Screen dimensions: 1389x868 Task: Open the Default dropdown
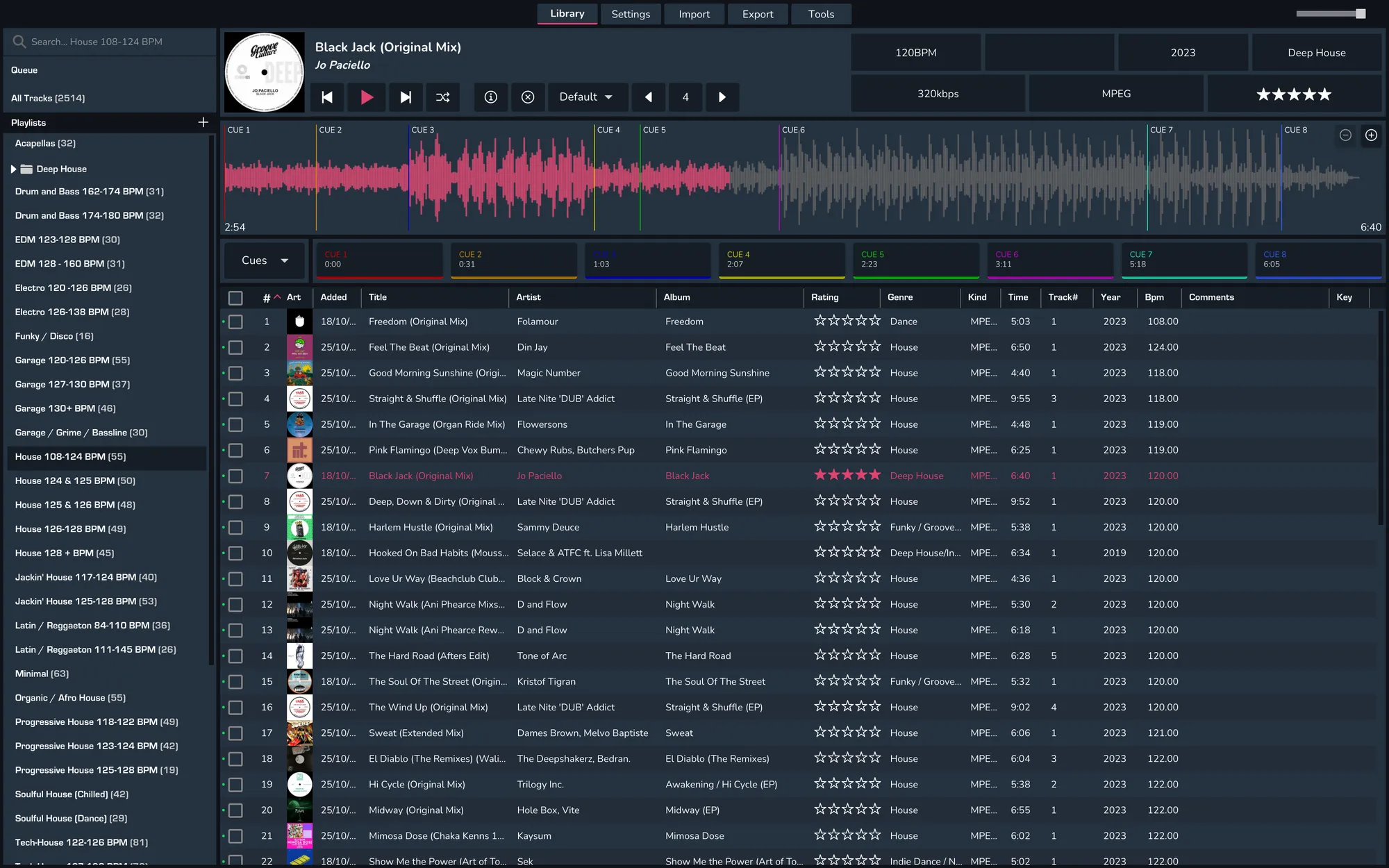coord(587,97)
